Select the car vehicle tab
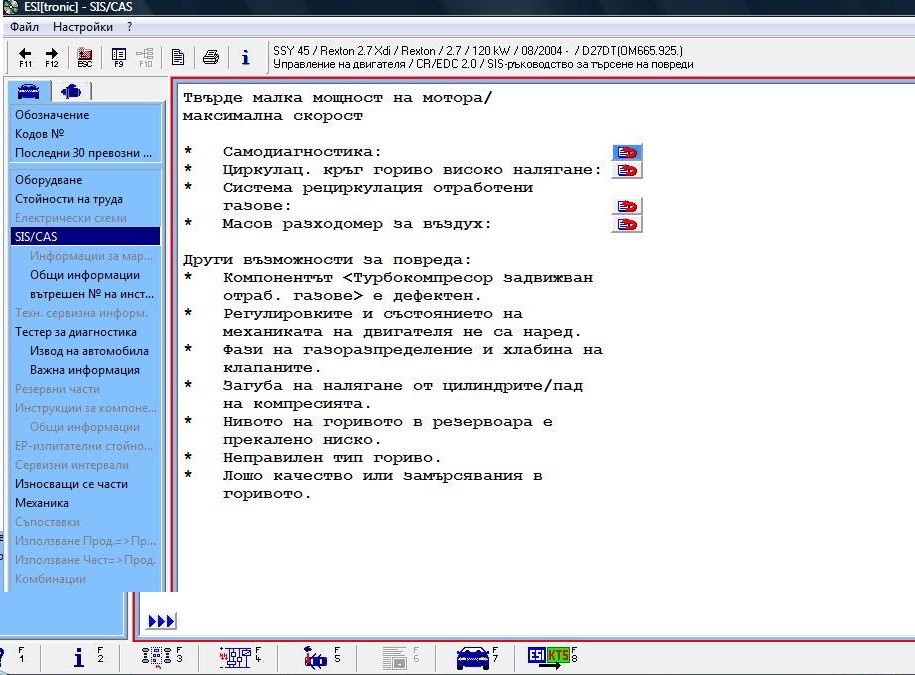 [x=28, y=92]
